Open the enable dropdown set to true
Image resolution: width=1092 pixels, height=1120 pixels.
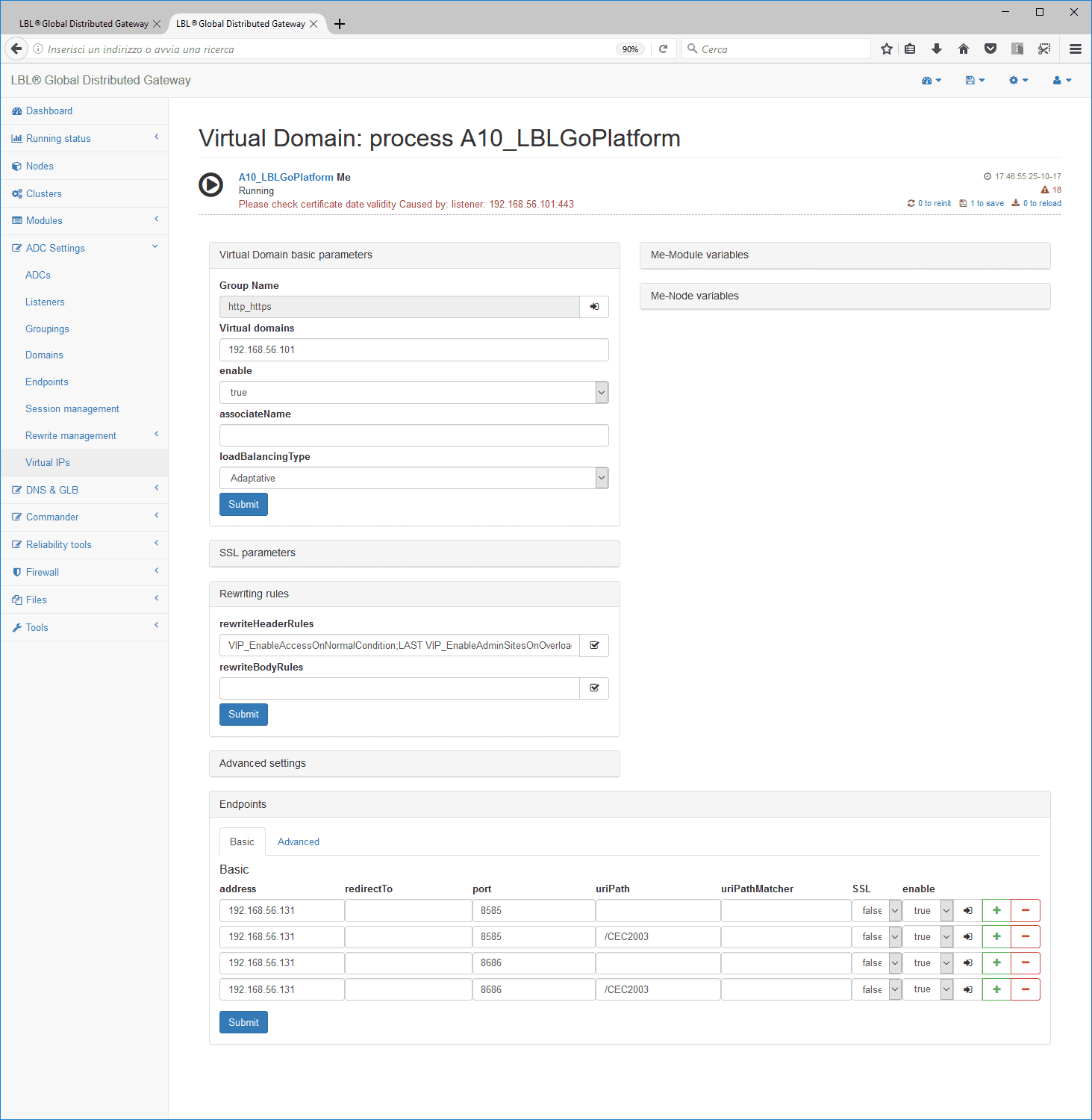pos(414,393)
